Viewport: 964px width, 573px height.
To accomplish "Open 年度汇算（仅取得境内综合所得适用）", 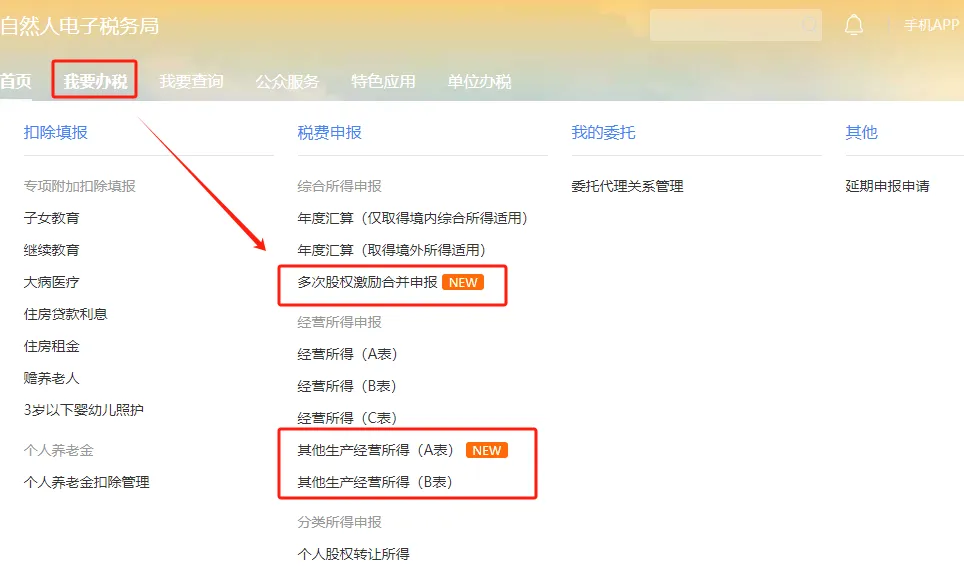I will pos(413,218).
